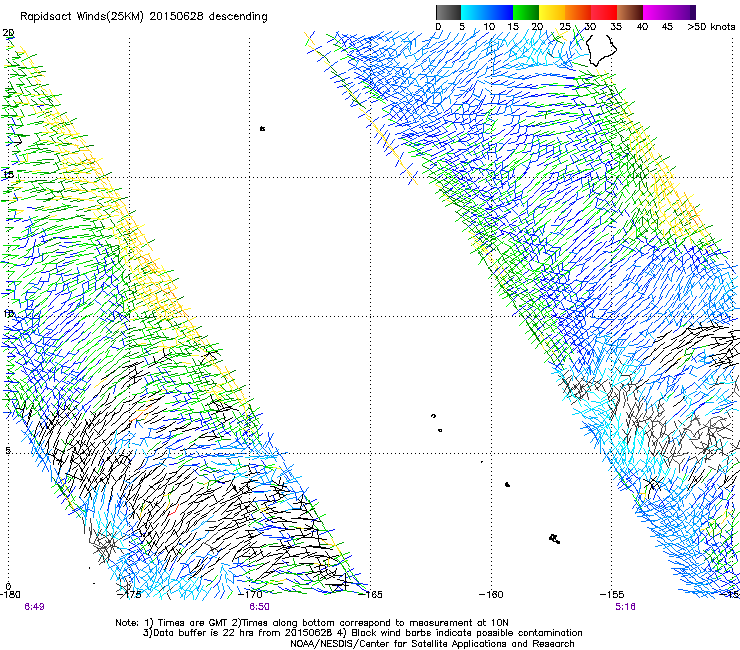Click the '40' legend scale value
Screen dimensions: 740x650
pos(642,27)
